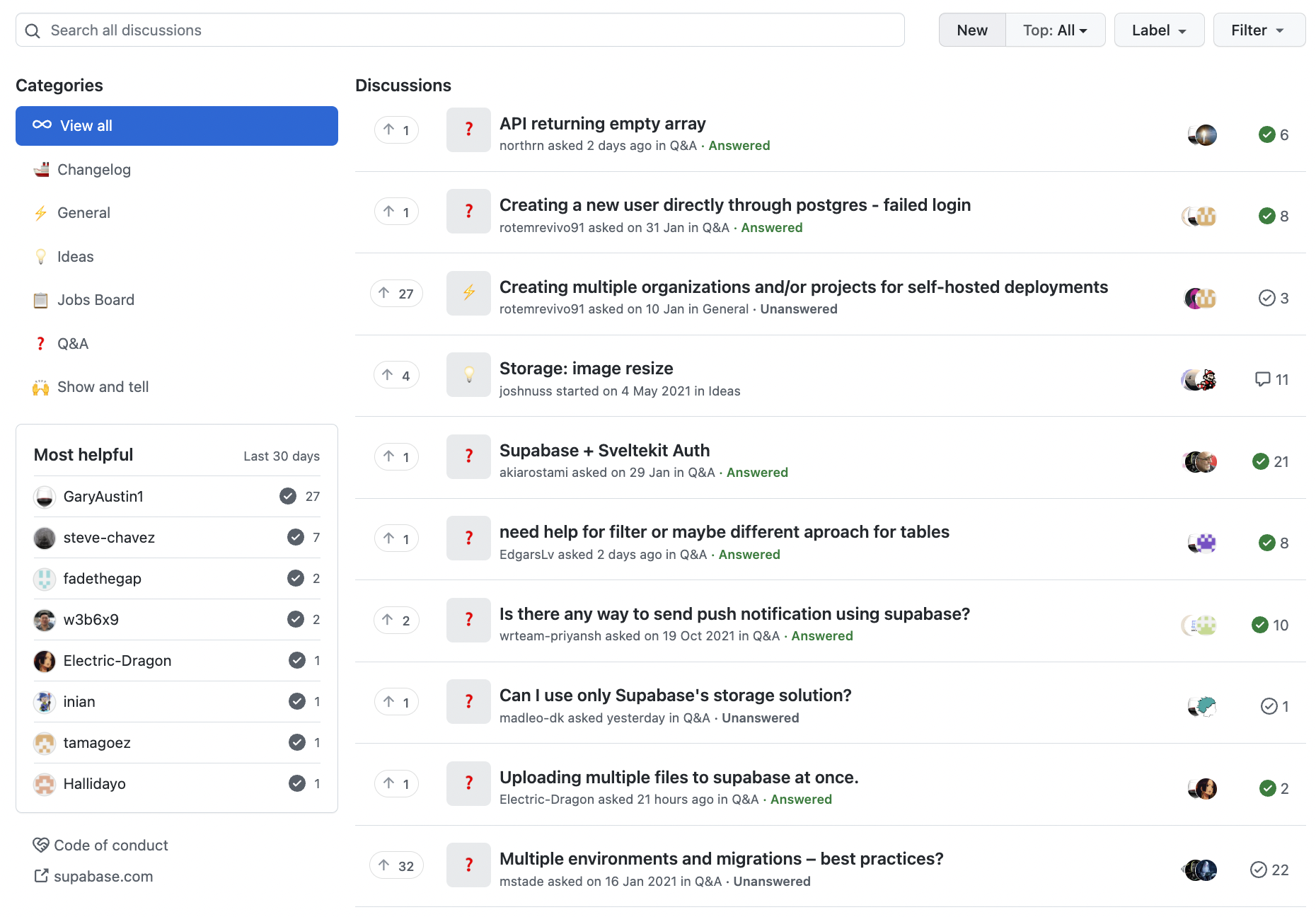
Task: Open the Code of conduct link
Action: 110,846
